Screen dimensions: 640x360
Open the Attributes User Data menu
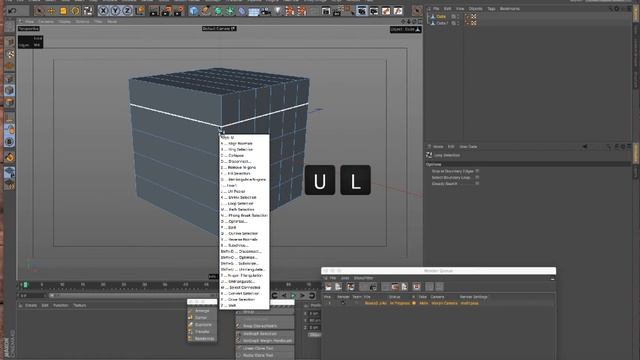click(468, 147)
